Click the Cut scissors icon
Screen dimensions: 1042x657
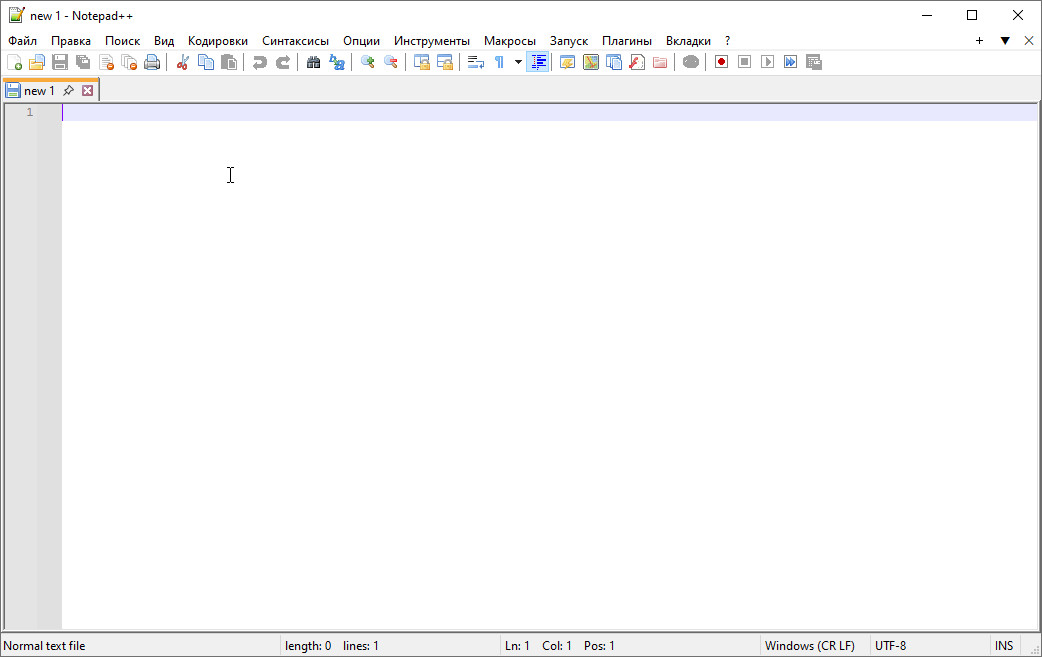(183, 62)
